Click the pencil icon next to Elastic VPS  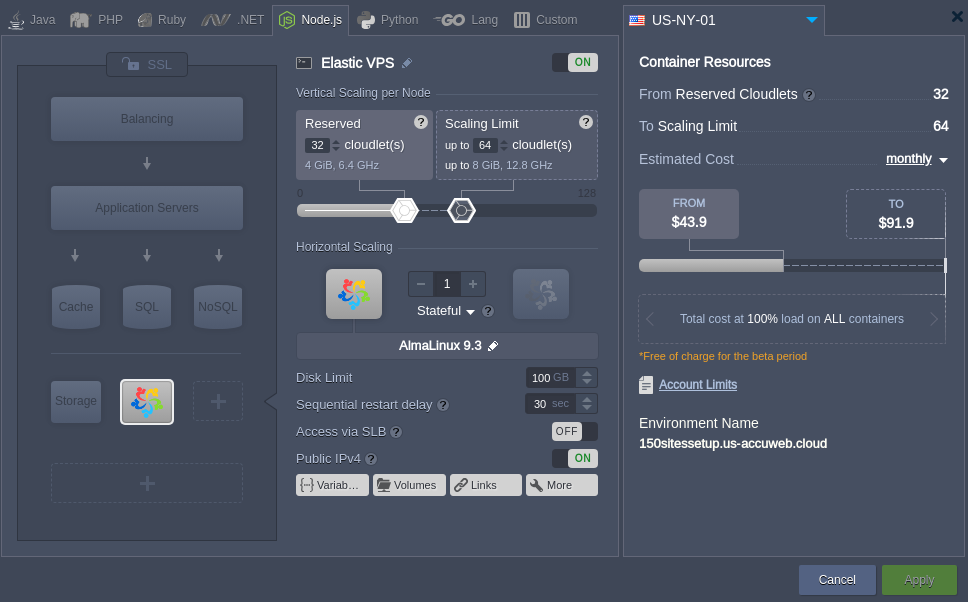[x=407, y=63]
